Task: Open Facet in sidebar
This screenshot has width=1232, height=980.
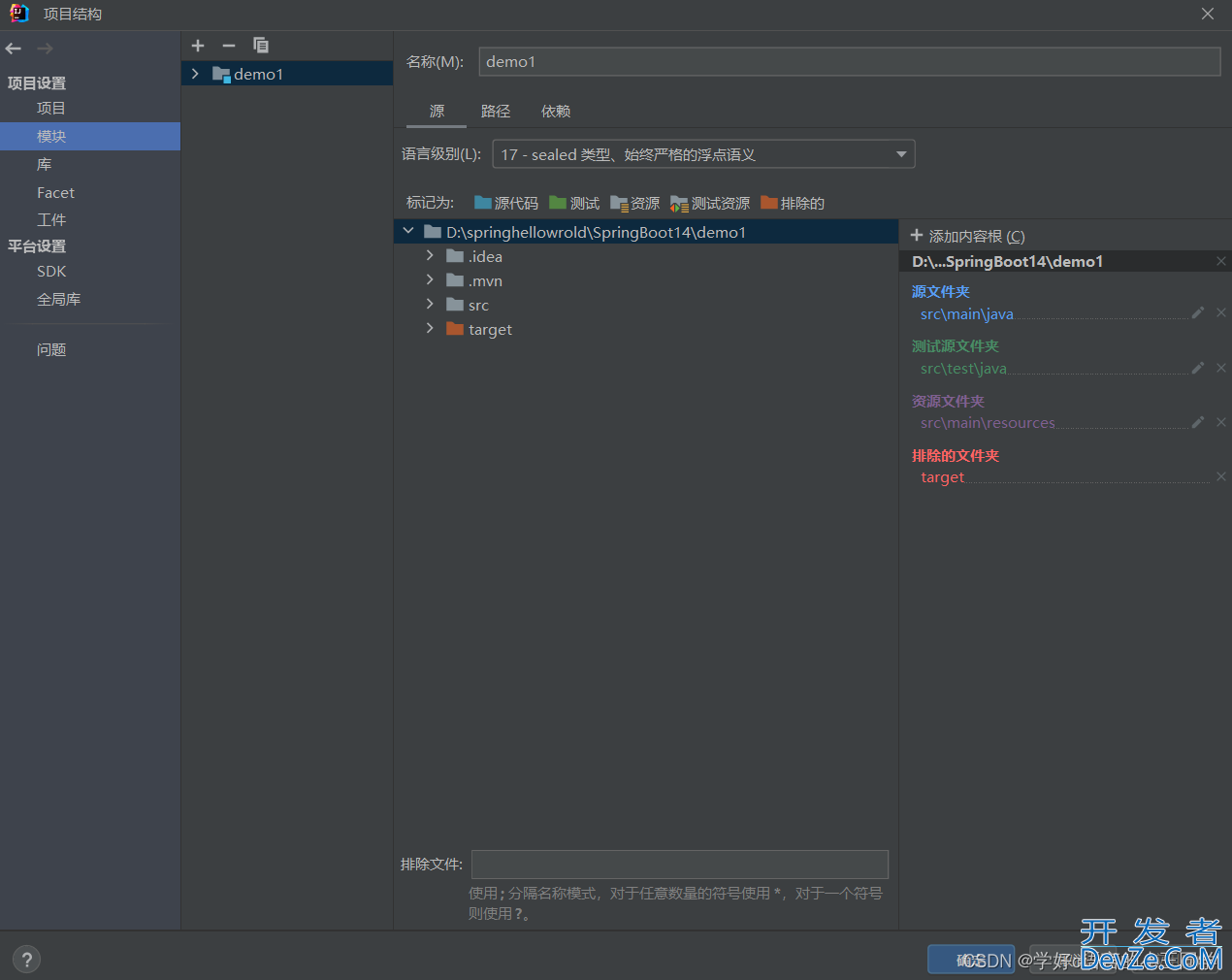Action: coord(55,193)
